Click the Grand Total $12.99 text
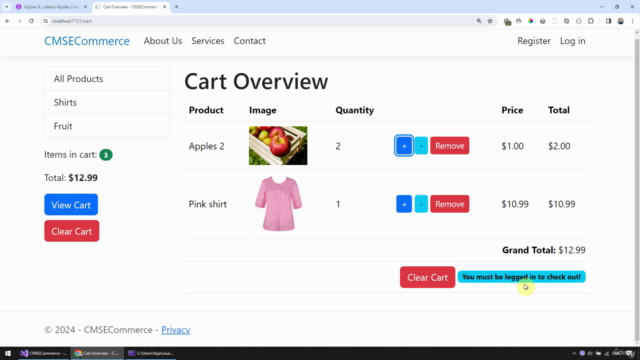 [x=544, y=250]
